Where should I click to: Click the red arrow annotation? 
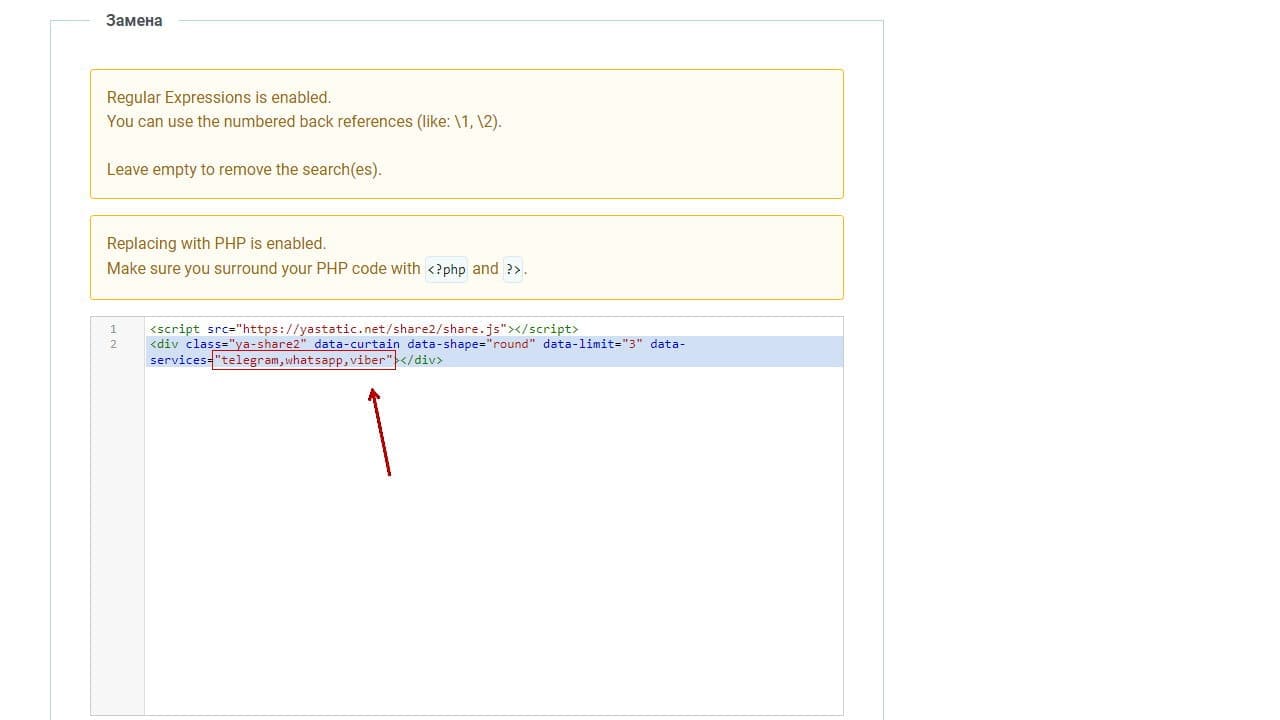pos(380,431)
